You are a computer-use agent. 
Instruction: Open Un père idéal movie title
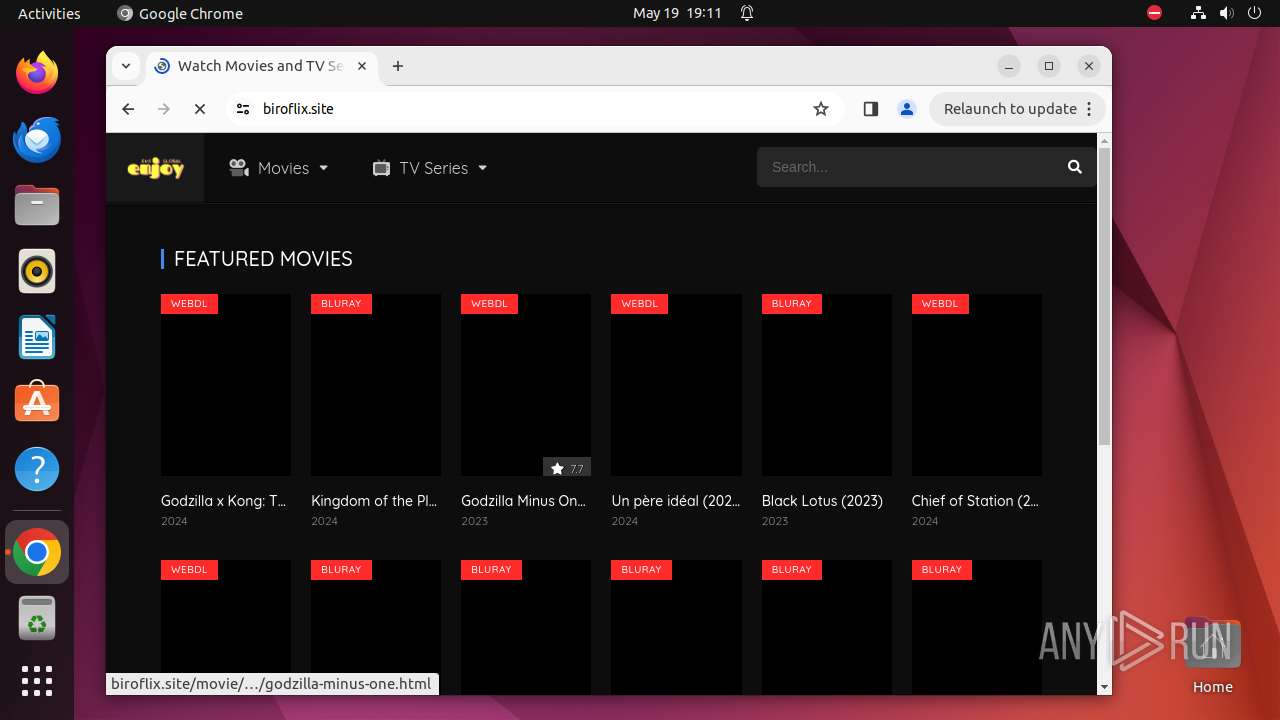tap(676, 501)
